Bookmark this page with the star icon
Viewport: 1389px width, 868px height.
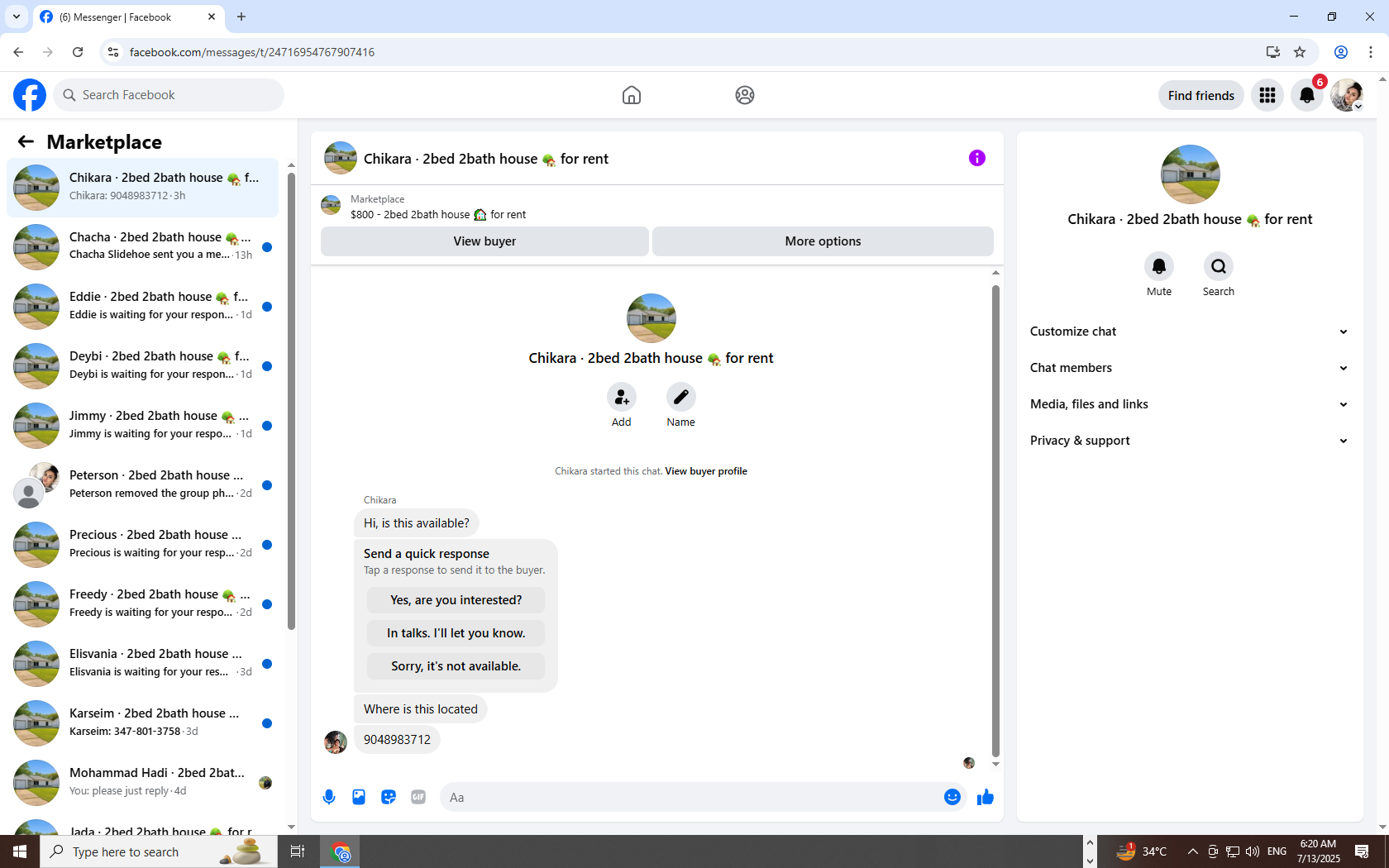point(1300,52)
